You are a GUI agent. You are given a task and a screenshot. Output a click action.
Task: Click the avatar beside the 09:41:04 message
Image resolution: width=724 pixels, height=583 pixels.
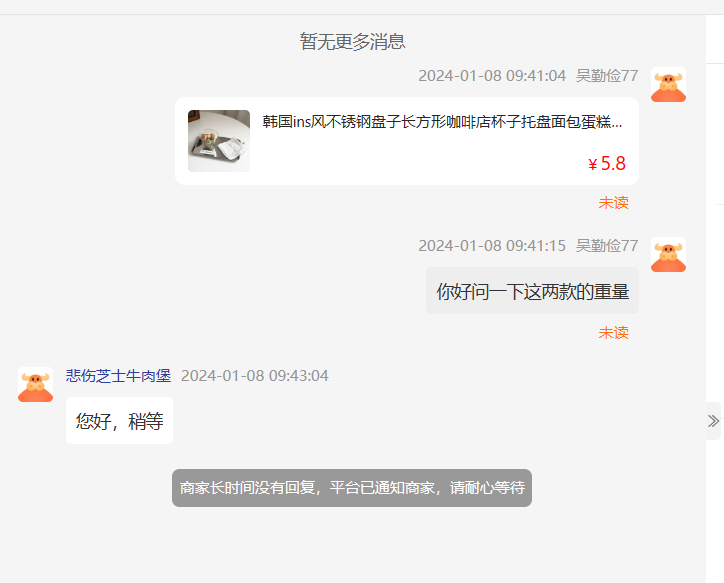click(x=668, y=85)
